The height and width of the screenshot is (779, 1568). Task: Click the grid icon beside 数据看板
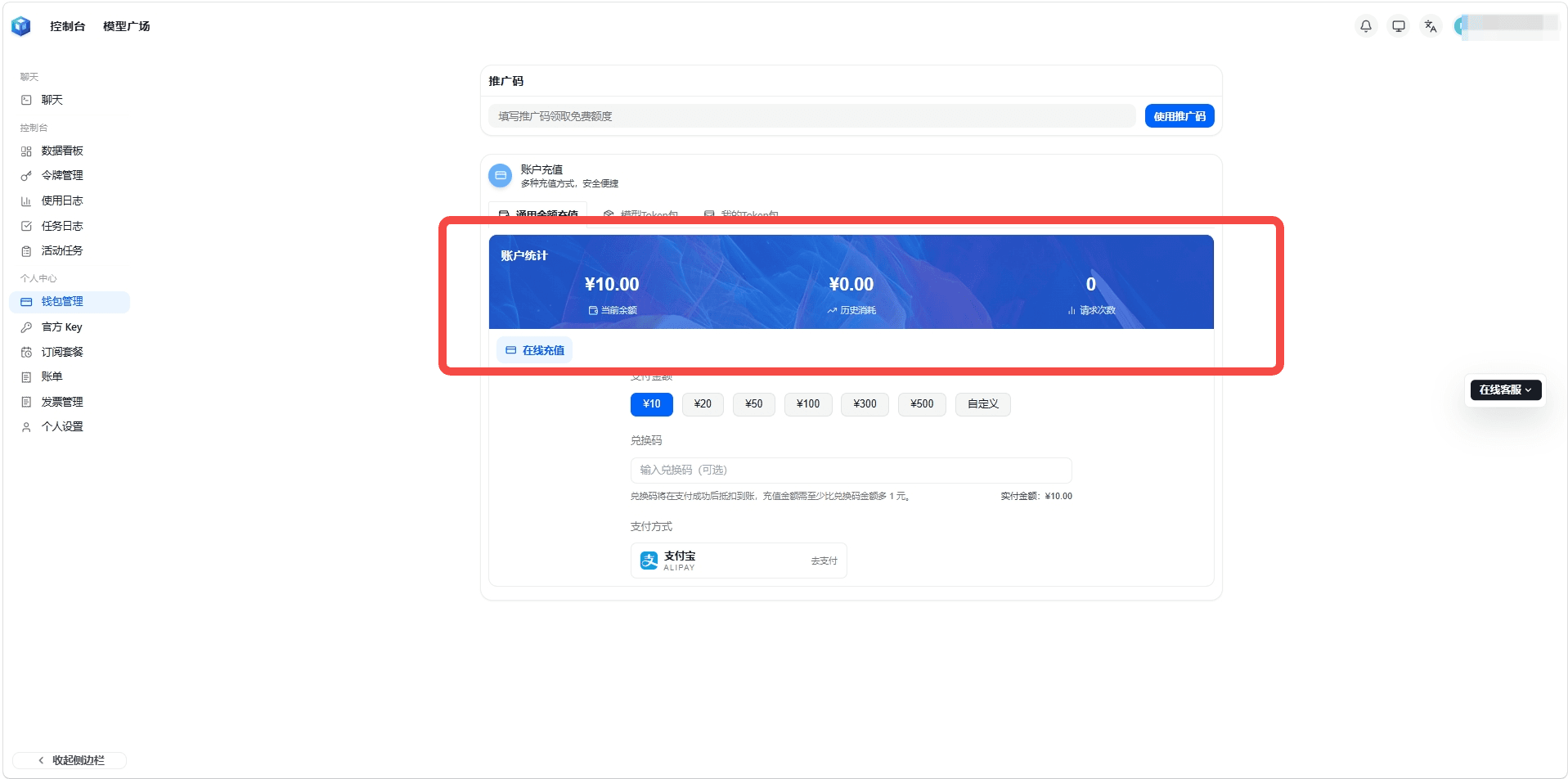(26, 151)
